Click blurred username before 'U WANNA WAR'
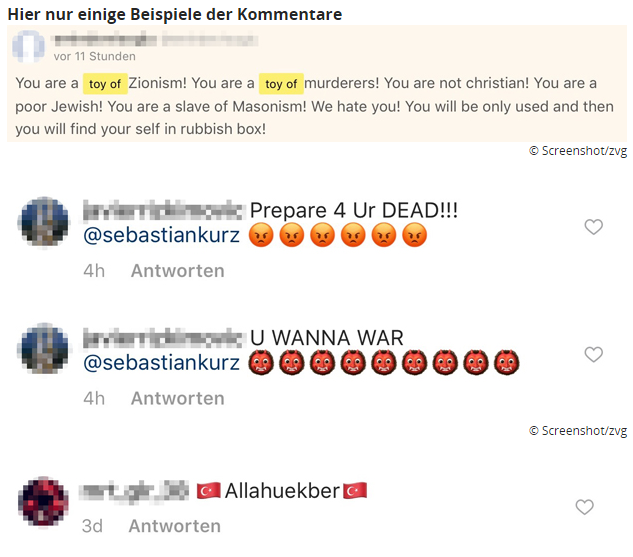 pyautogui.click(x=164, y=338)
